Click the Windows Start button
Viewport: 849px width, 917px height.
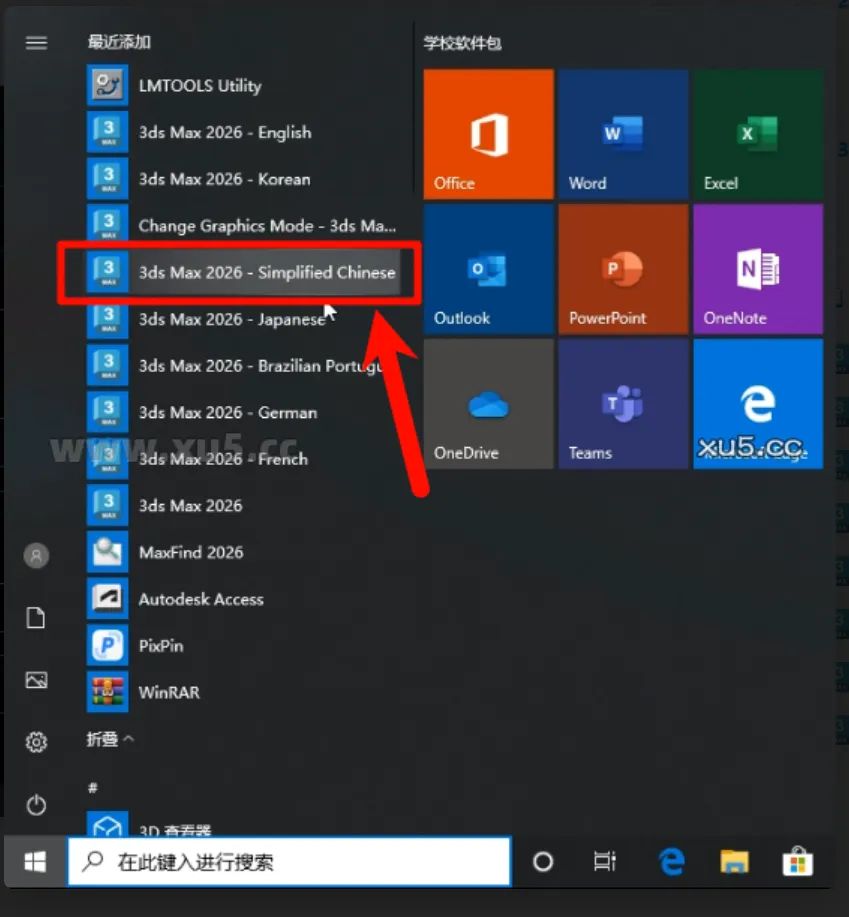point(36,861)
